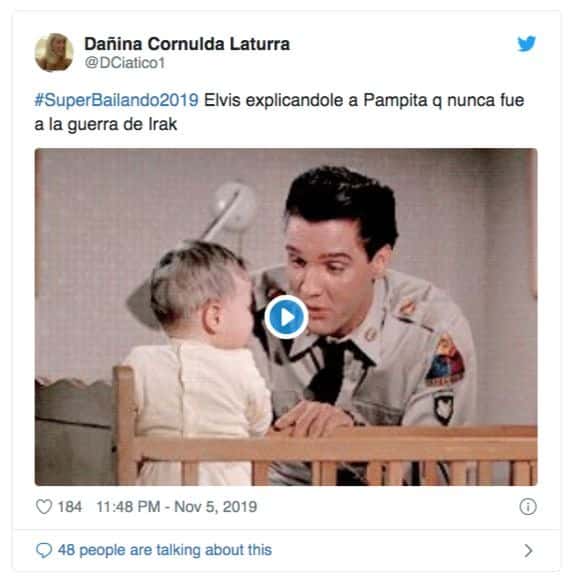Open the circled info icon

click(528, 506)
